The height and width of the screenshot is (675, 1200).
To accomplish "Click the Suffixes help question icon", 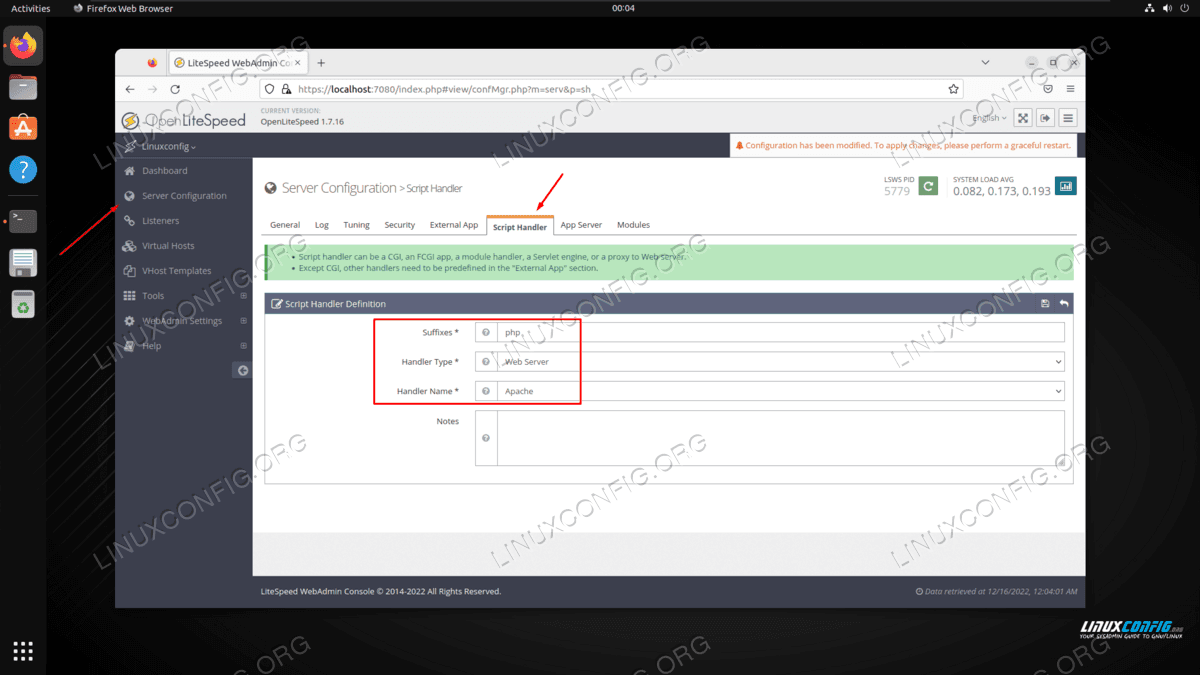I will (486, 332).
